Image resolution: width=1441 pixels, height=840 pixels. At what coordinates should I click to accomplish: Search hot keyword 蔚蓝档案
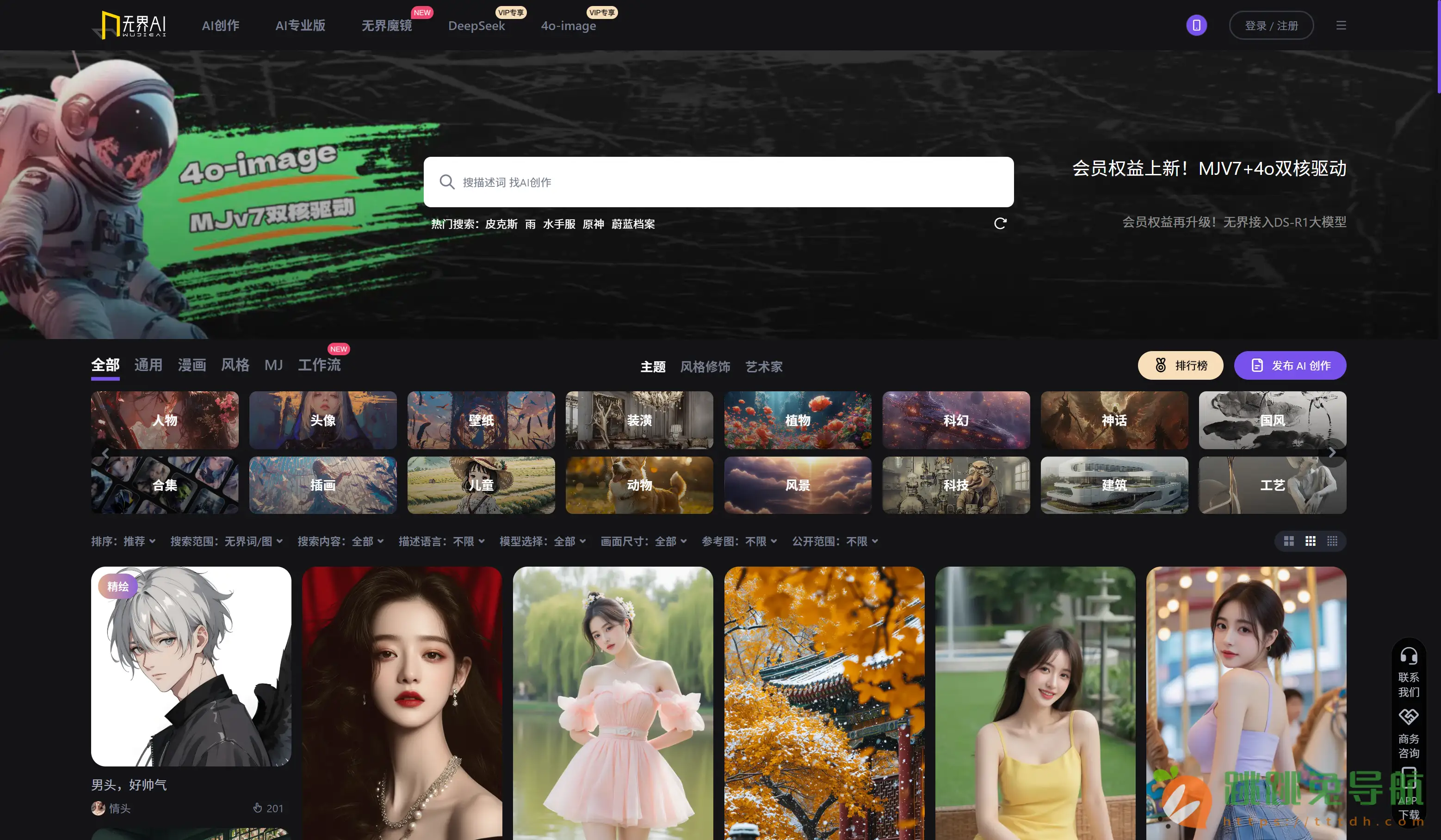click(633, 224)
